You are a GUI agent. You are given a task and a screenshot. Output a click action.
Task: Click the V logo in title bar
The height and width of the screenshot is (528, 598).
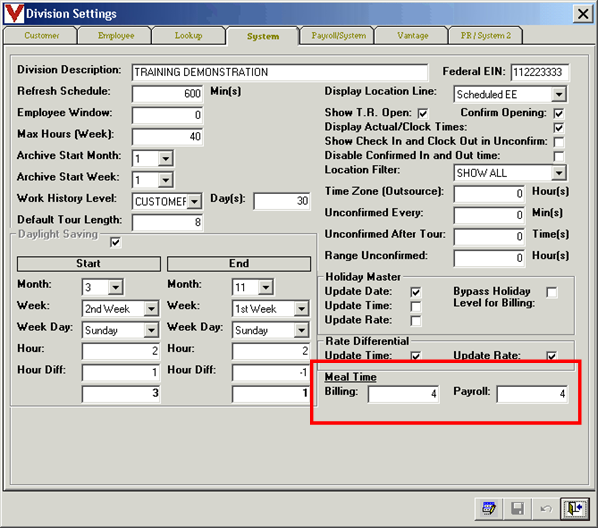(14, 13)
